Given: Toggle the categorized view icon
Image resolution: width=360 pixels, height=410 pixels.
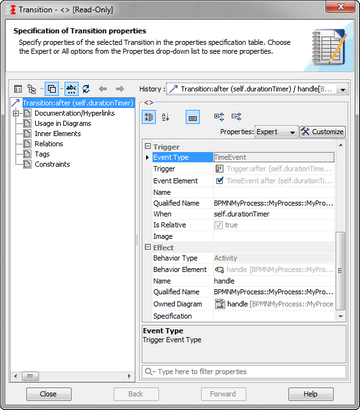Looking at the screenshot, I should tap(149, 117).
